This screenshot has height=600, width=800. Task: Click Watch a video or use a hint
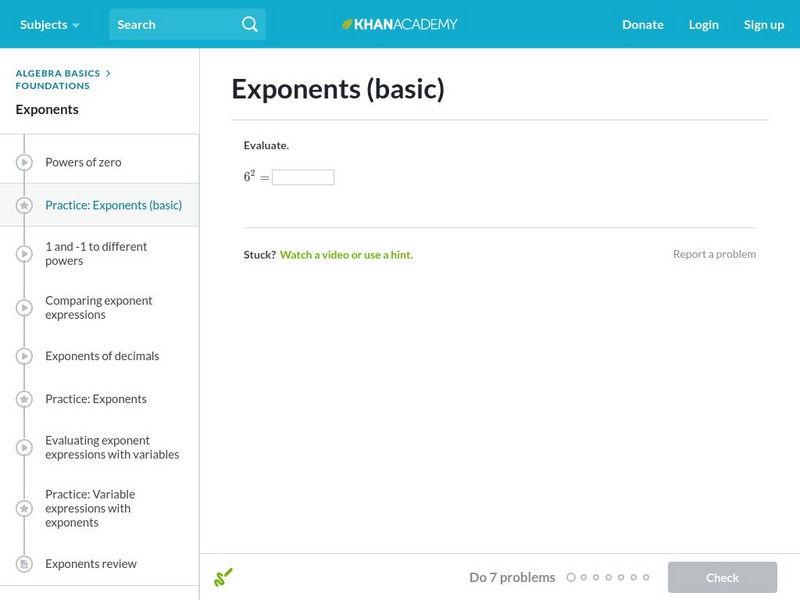click(x=346, y=255)
